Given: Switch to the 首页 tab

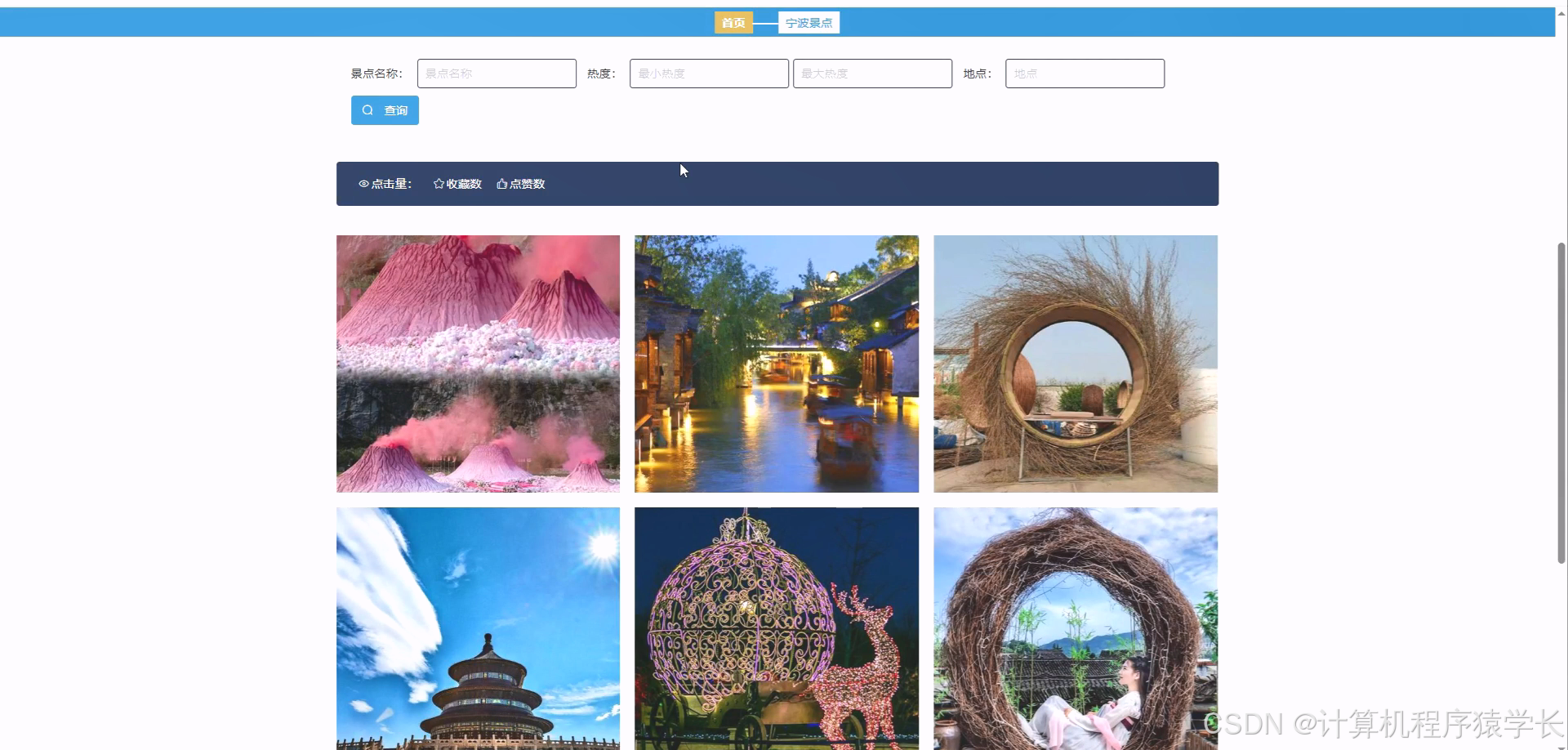Looking at the screenshot, I should point(733,23).
